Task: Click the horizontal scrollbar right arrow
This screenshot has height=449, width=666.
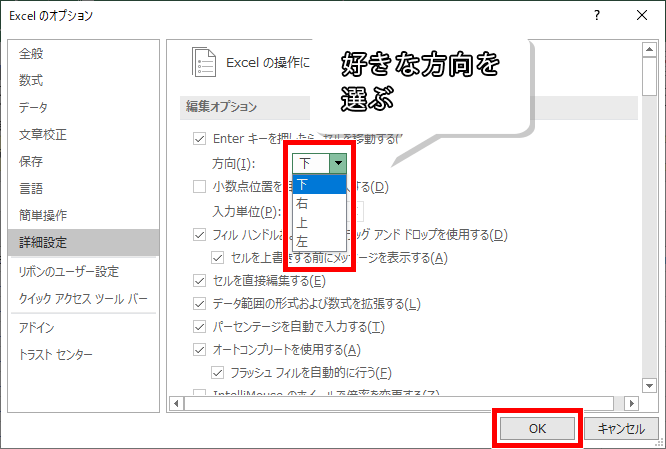Action: coord(632,403)
